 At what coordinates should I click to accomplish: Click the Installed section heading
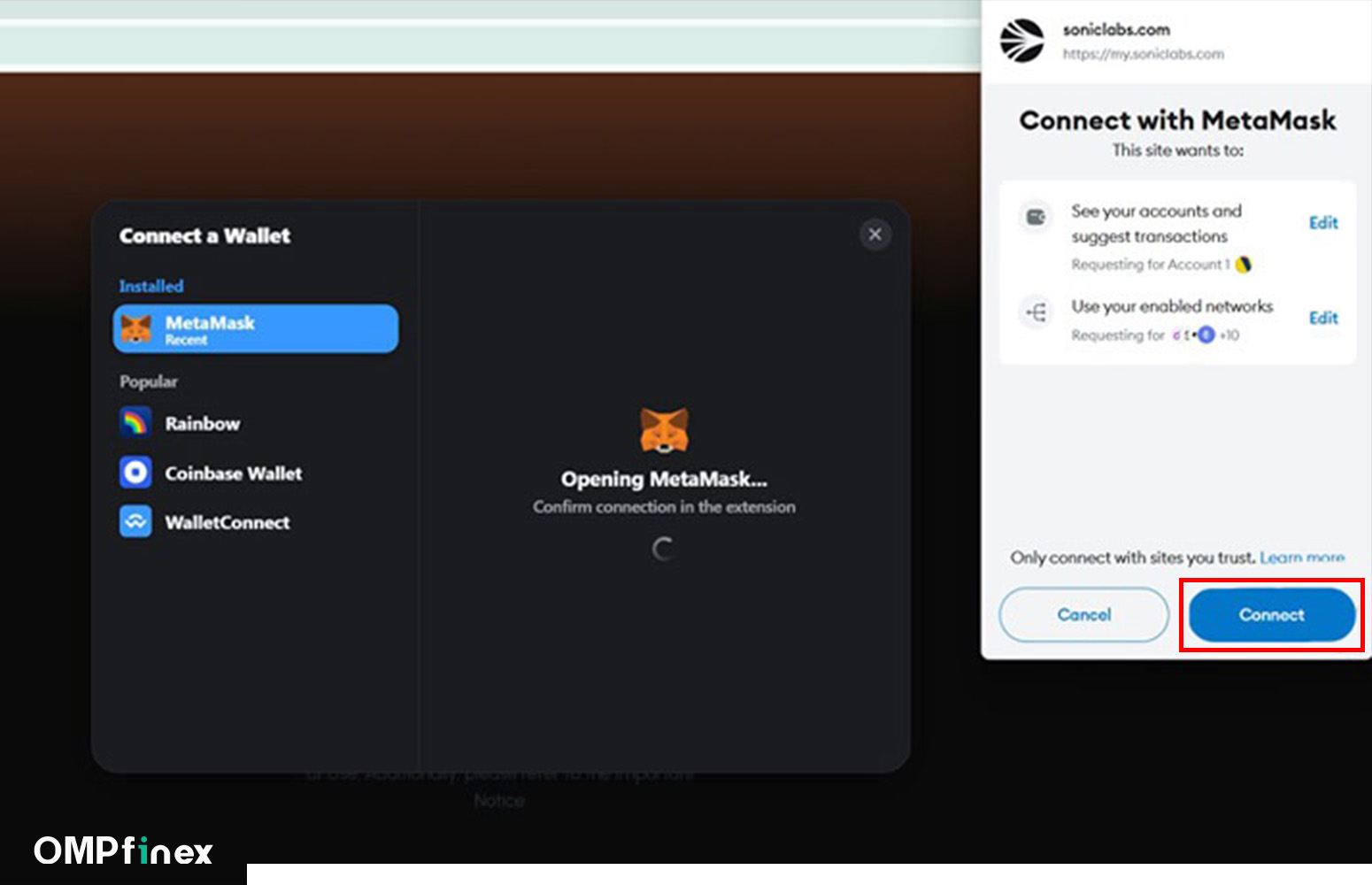pyautogui.click(x=151, y=286)
